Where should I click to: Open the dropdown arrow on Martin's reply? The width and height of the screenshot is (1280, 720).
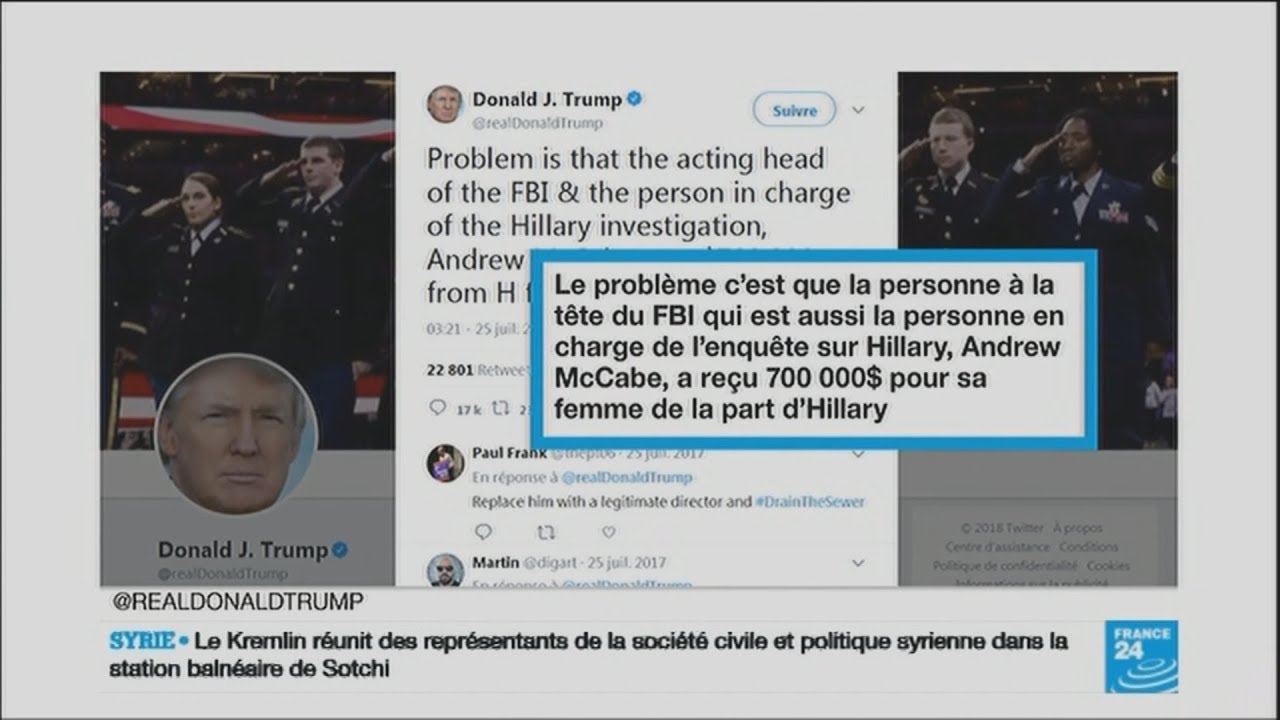pyautogui.click(x=858, y=562)
